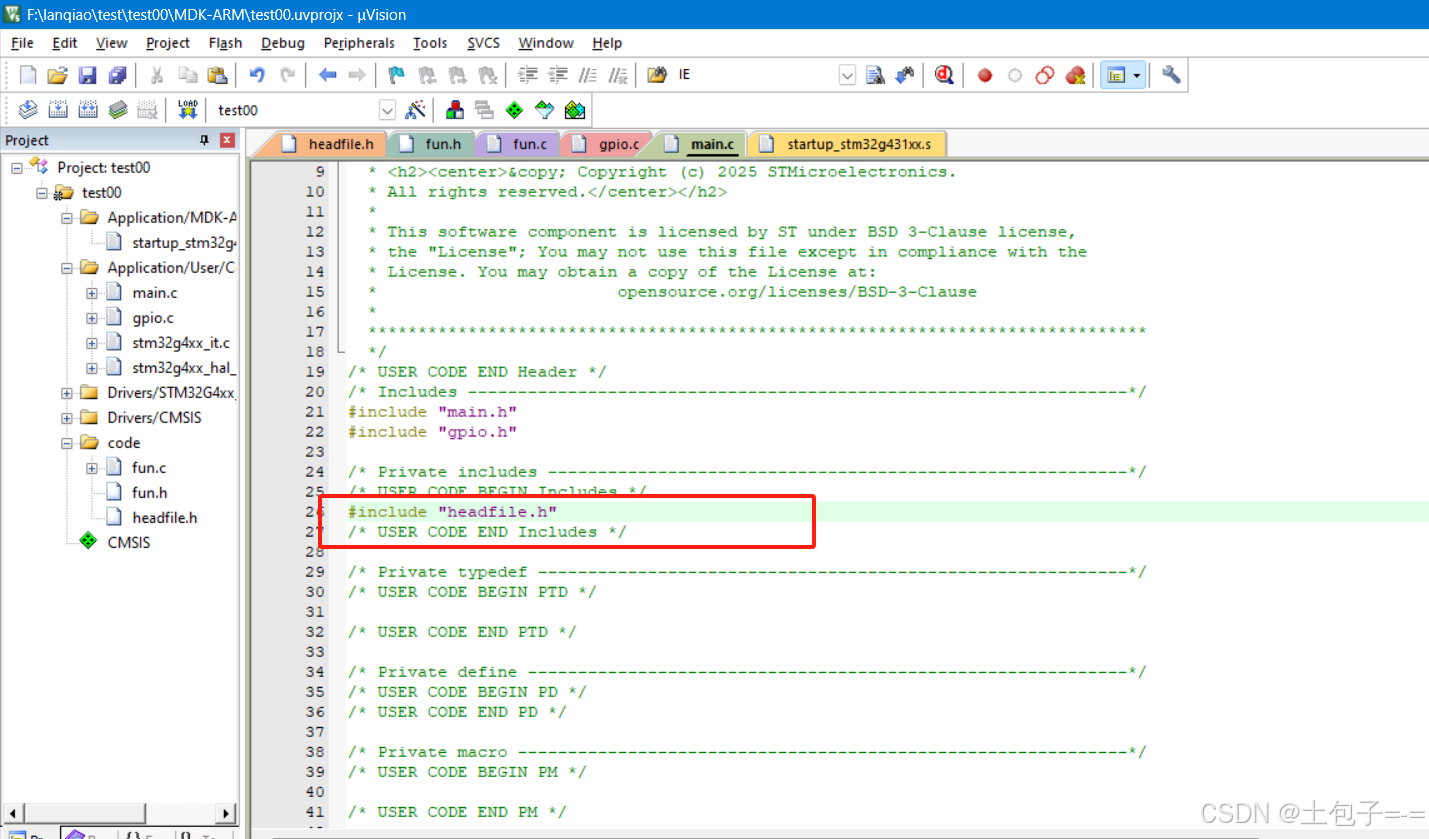
Task: Open the Manage Run-Time Environment green diamond icon
Action: tap(515, 110)
